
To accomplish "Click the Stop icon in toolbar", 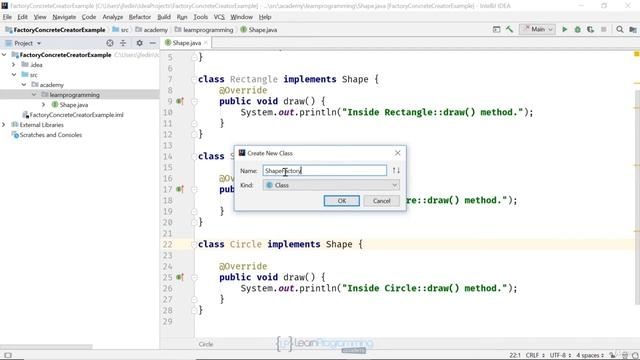I will click(604, 29).
